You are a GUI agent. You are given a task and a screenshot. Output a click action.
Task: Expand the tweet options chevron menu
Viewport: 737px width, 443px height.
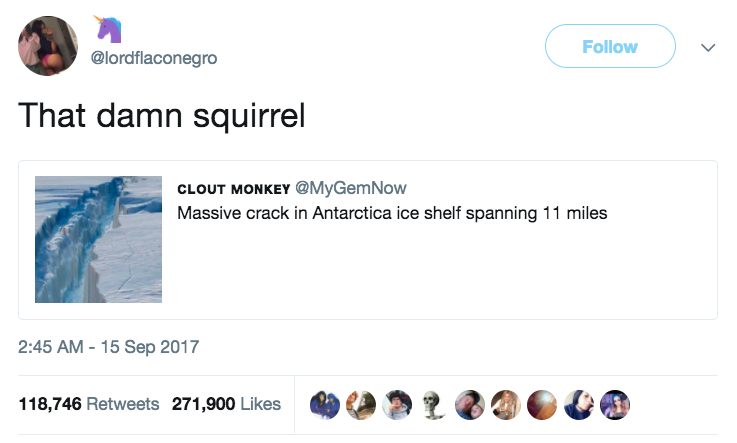pos(708,47)
